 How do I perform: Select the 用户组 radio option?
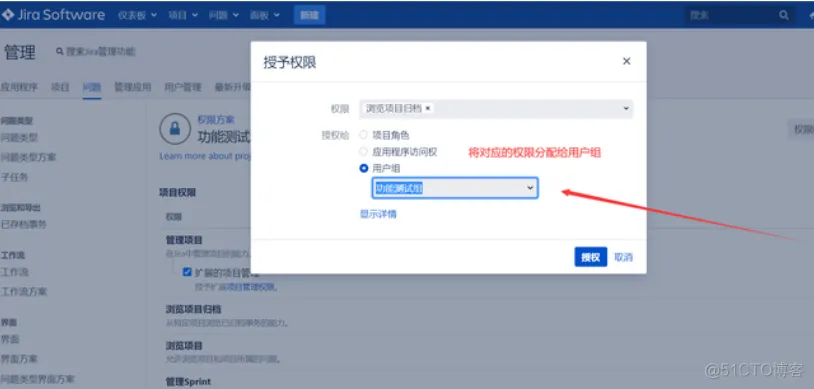(363, 168)
